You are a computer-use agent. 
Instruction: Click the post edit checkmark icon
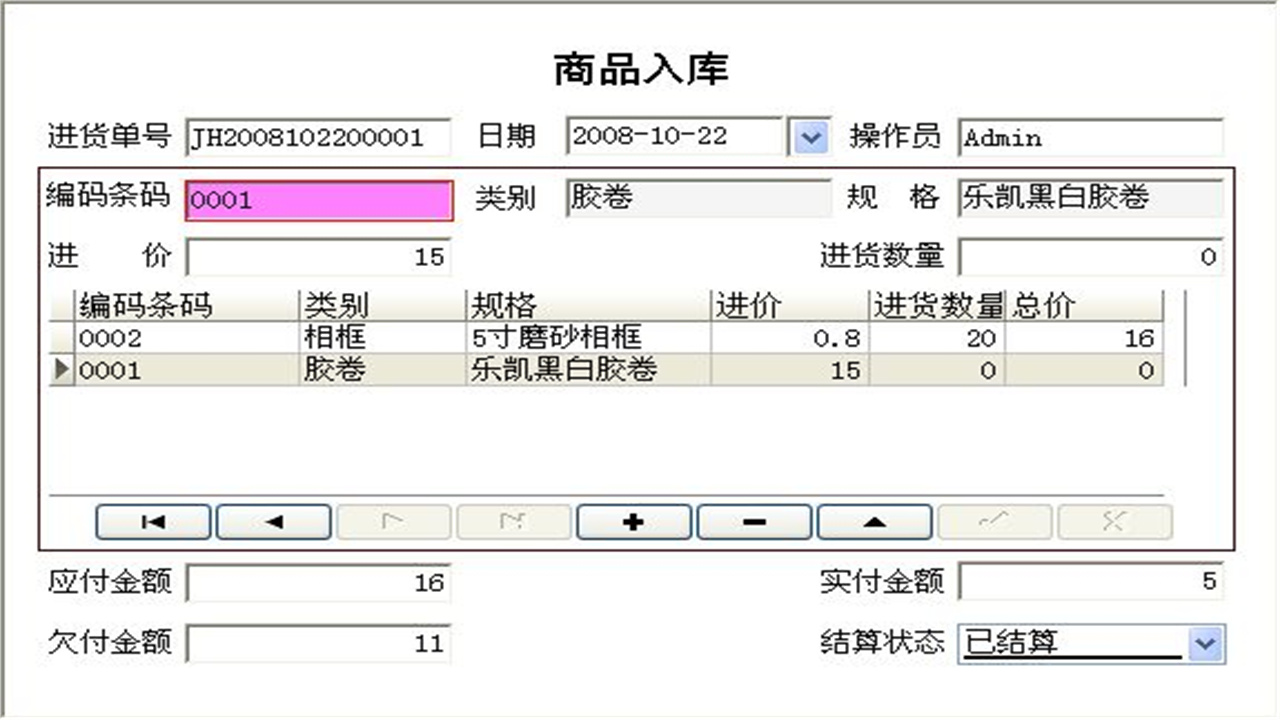(x=994, y=521)
